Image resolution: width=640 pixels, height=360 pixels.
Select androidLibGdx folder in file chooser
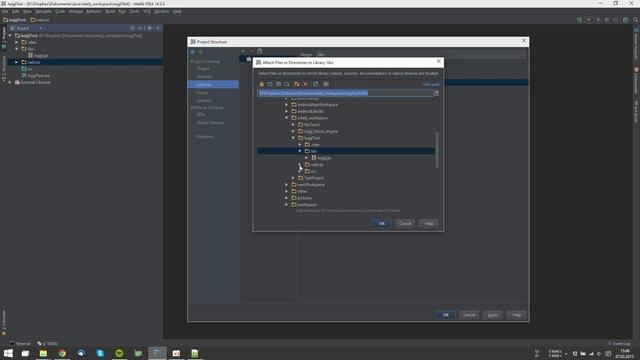pyautogui.click(x=310, y=111)
